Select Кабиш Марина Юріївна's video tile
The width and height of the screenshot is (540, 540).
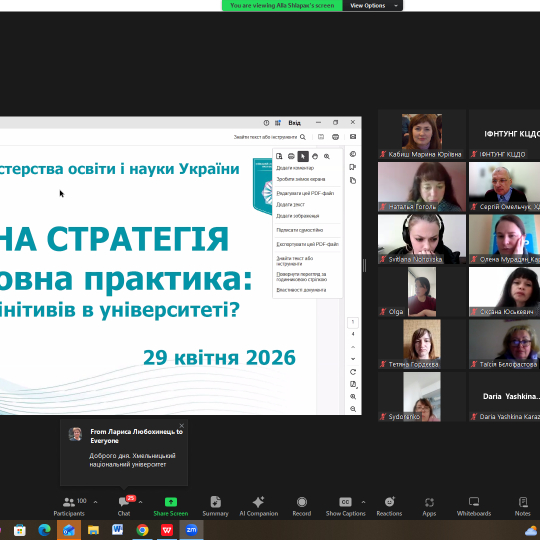pos(422,135)
